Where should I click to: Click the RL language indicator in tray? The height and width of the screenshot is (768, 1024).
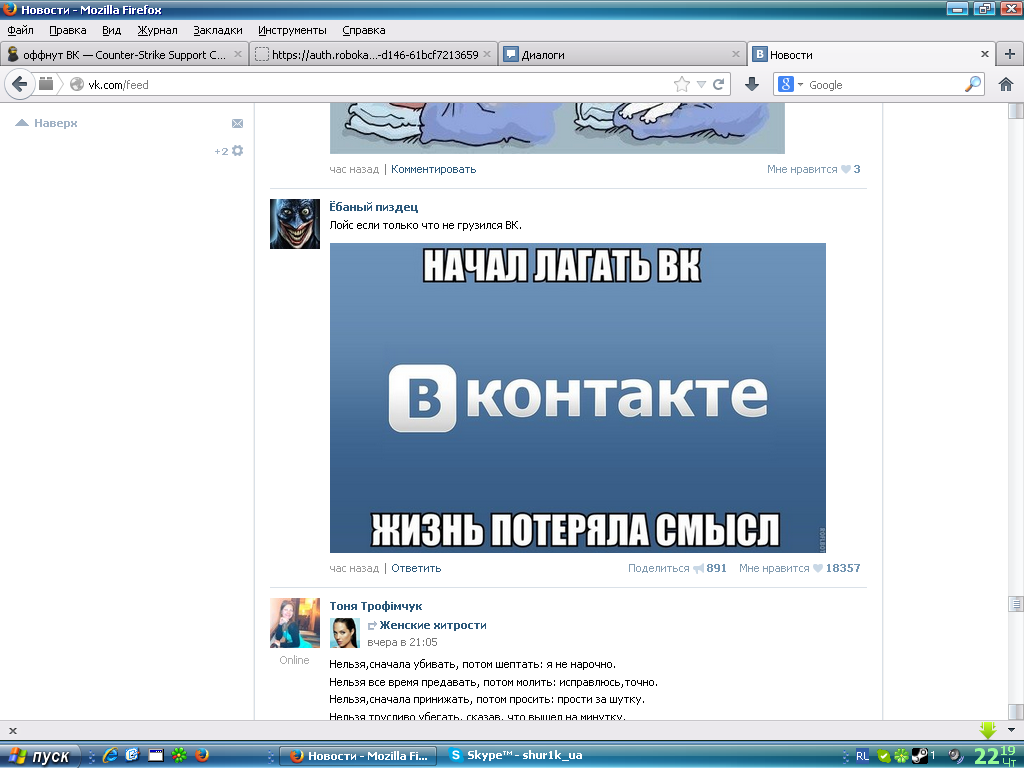pos(862,756)
